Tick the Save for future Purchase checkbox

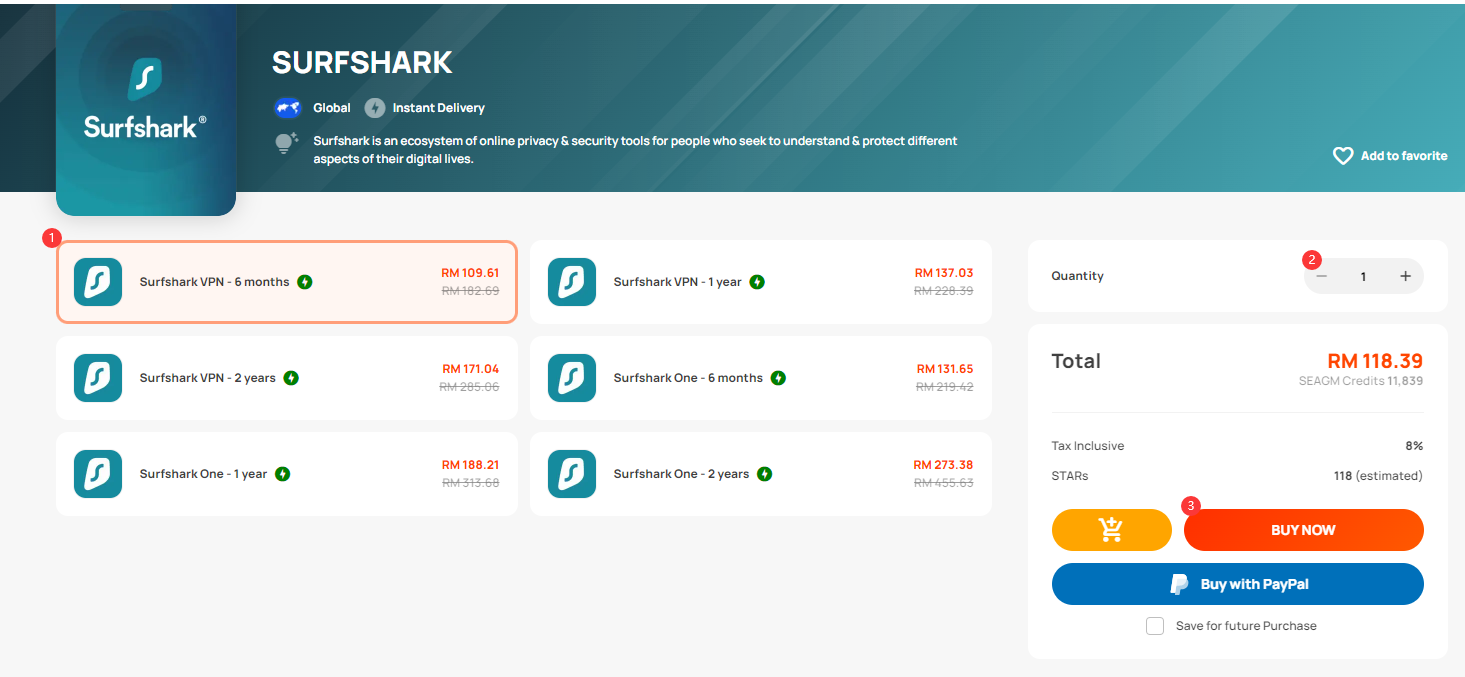click(1155, 626)
